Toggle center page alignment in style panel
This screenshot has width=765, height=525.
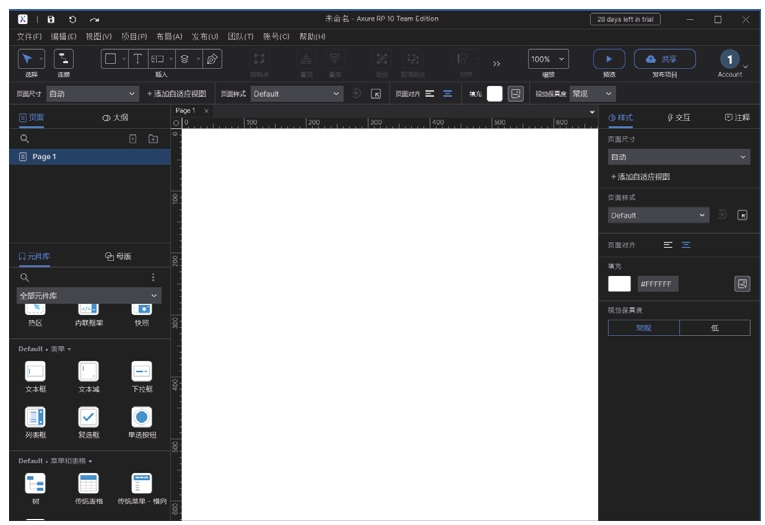(x=686, y=245)
